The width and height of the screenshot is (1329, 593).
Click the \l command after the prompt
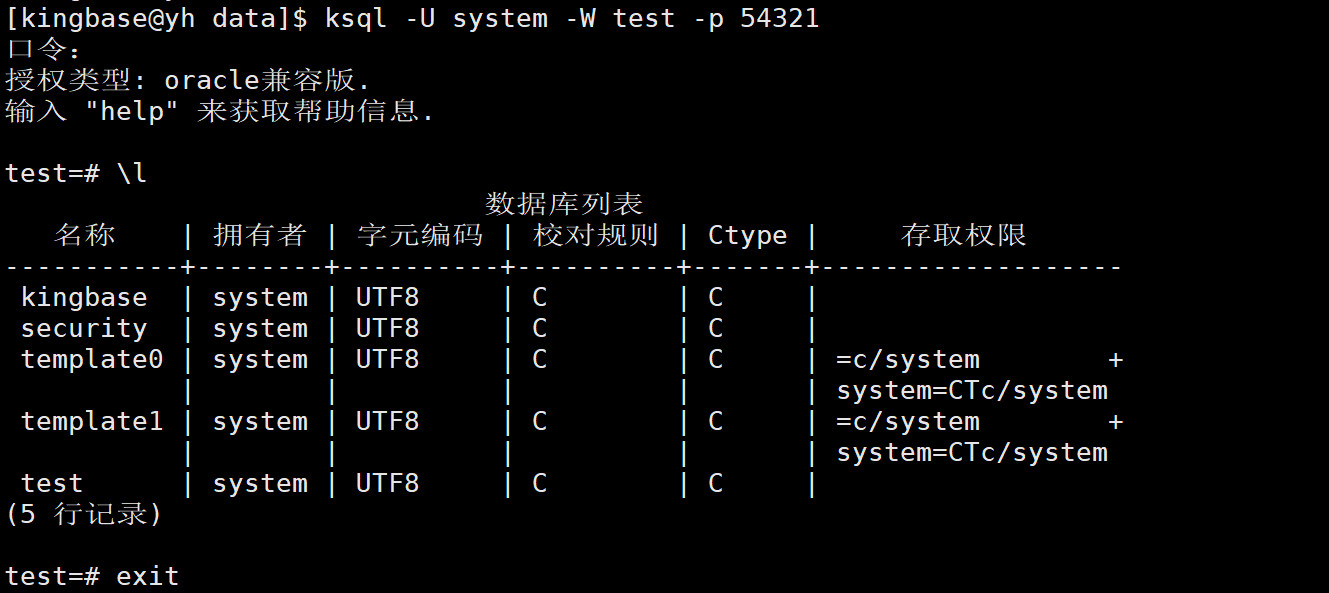point(132,173)
